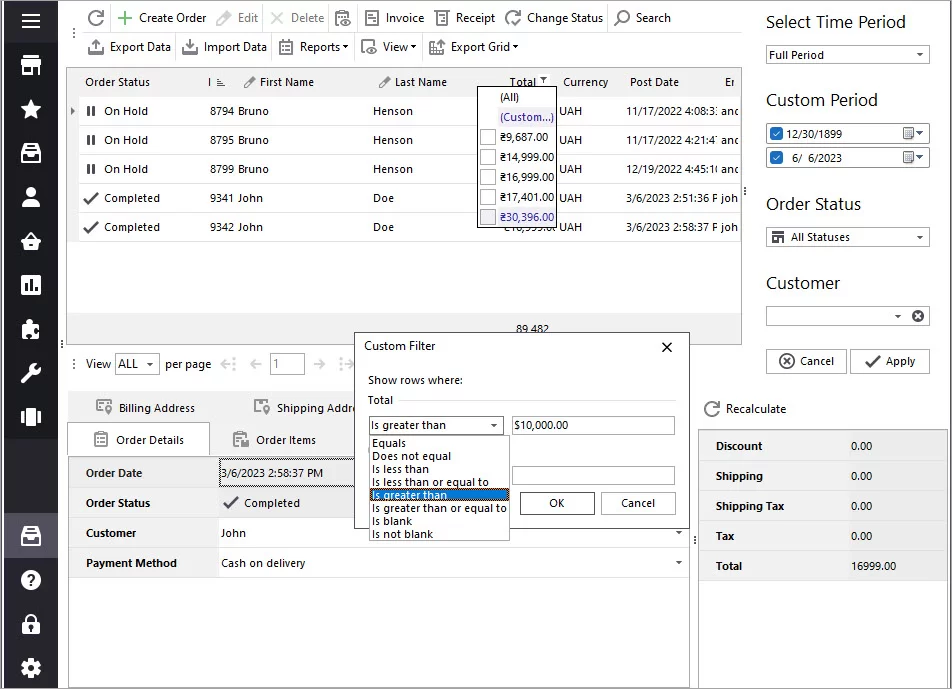Click the star favorites icon in the sidebar
The height and width of the screenshot is (689, 952).
click(x=31, y=109)
